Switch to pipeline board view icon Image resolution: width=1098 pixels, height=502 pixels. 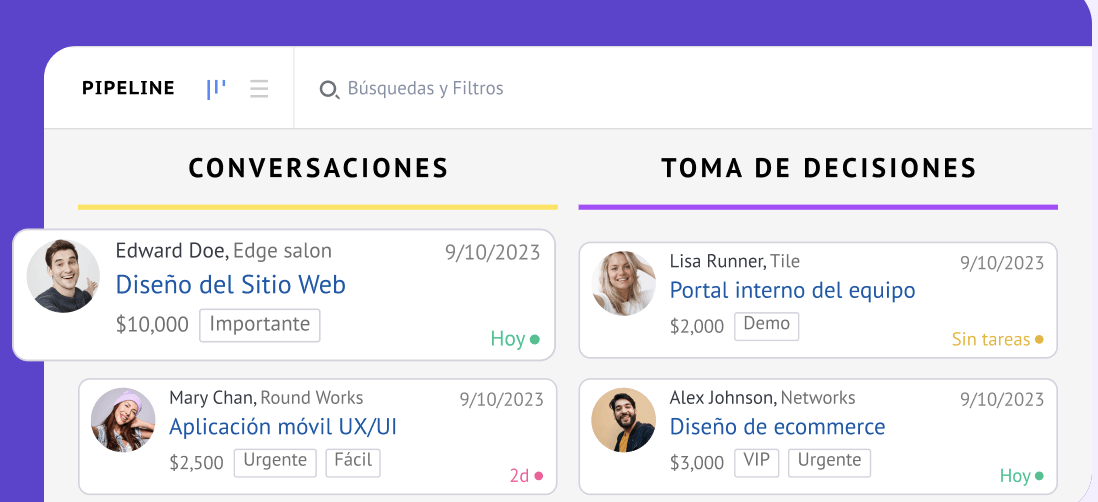tap(216, 89)
